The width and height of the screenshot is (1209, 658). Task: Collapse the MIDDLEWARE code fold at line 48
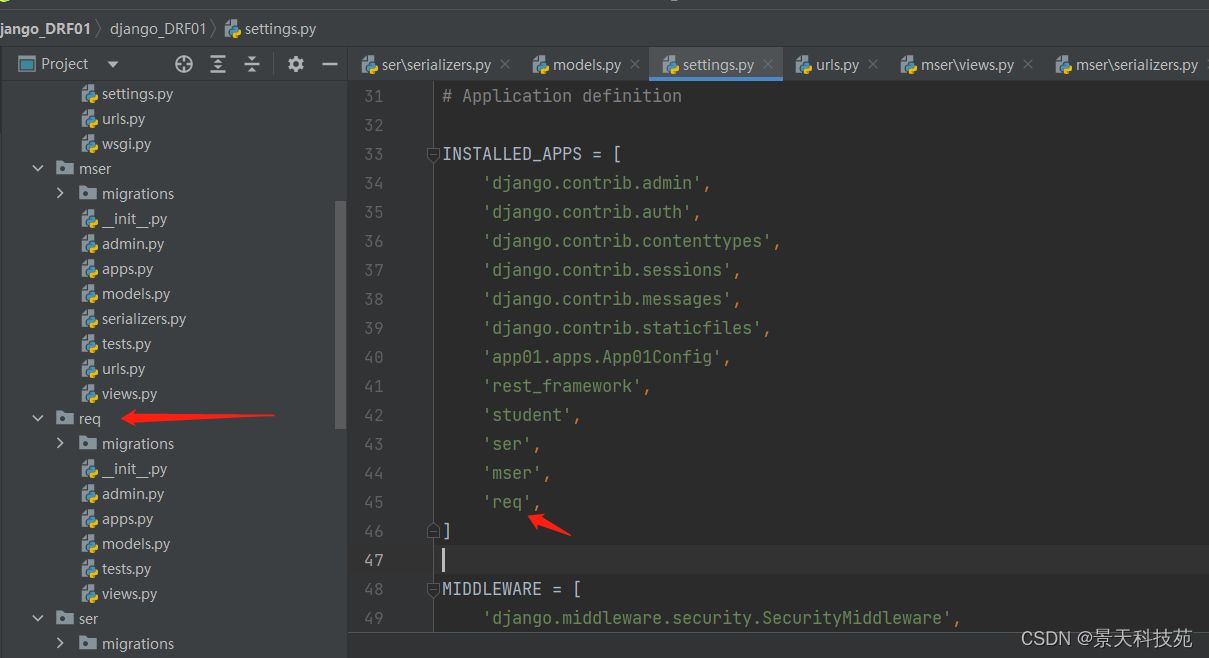pos(432,589)
